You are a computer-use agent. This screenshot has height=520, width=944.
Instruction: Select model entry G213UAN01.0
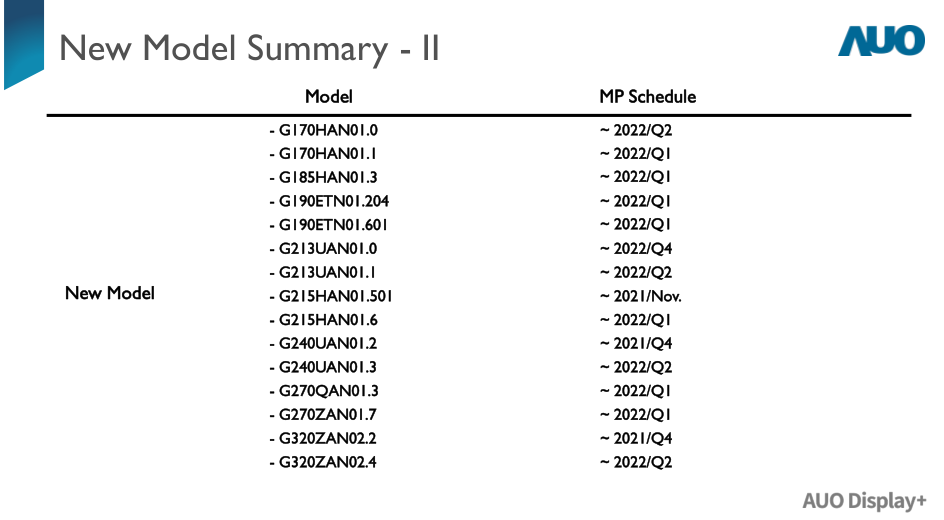[x=323, y=249]
